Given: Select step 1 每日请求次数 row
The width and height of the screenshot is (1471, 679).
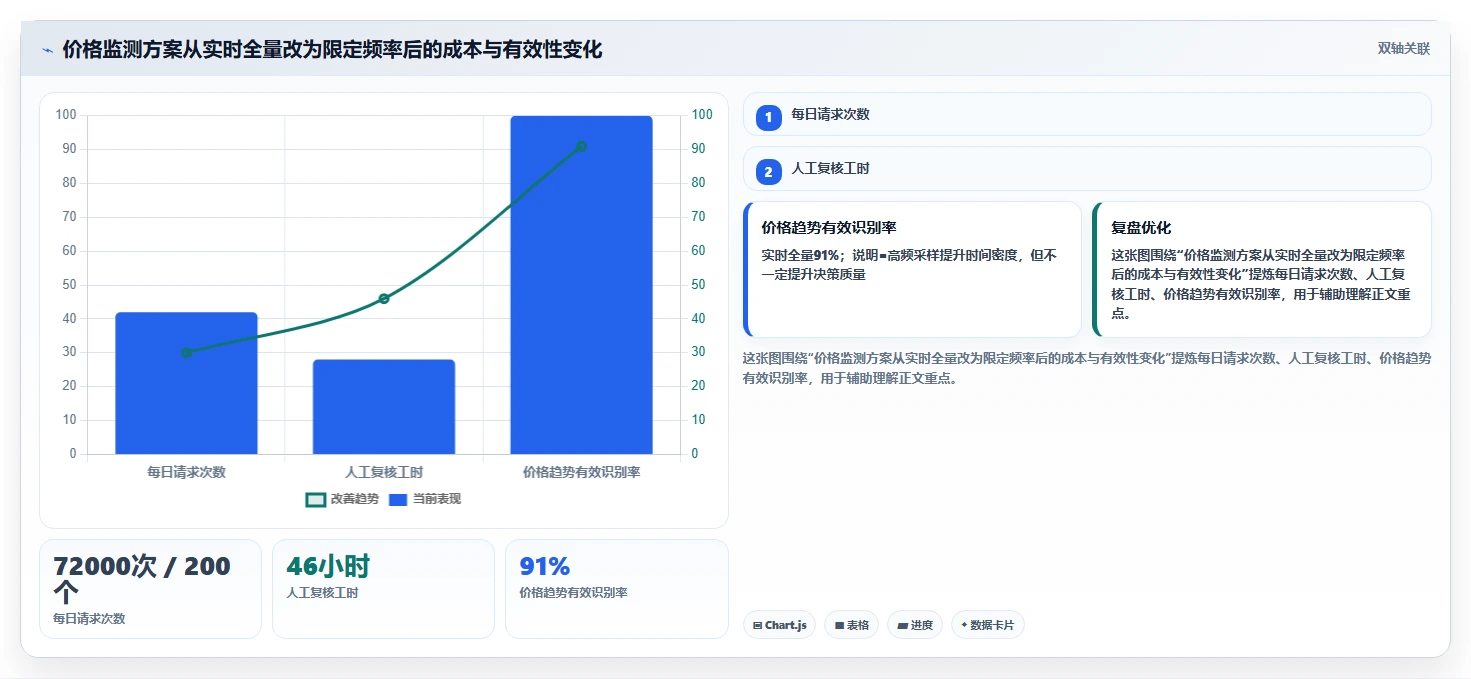Looking at the screenshot, I should click(x=1087, y=114).
